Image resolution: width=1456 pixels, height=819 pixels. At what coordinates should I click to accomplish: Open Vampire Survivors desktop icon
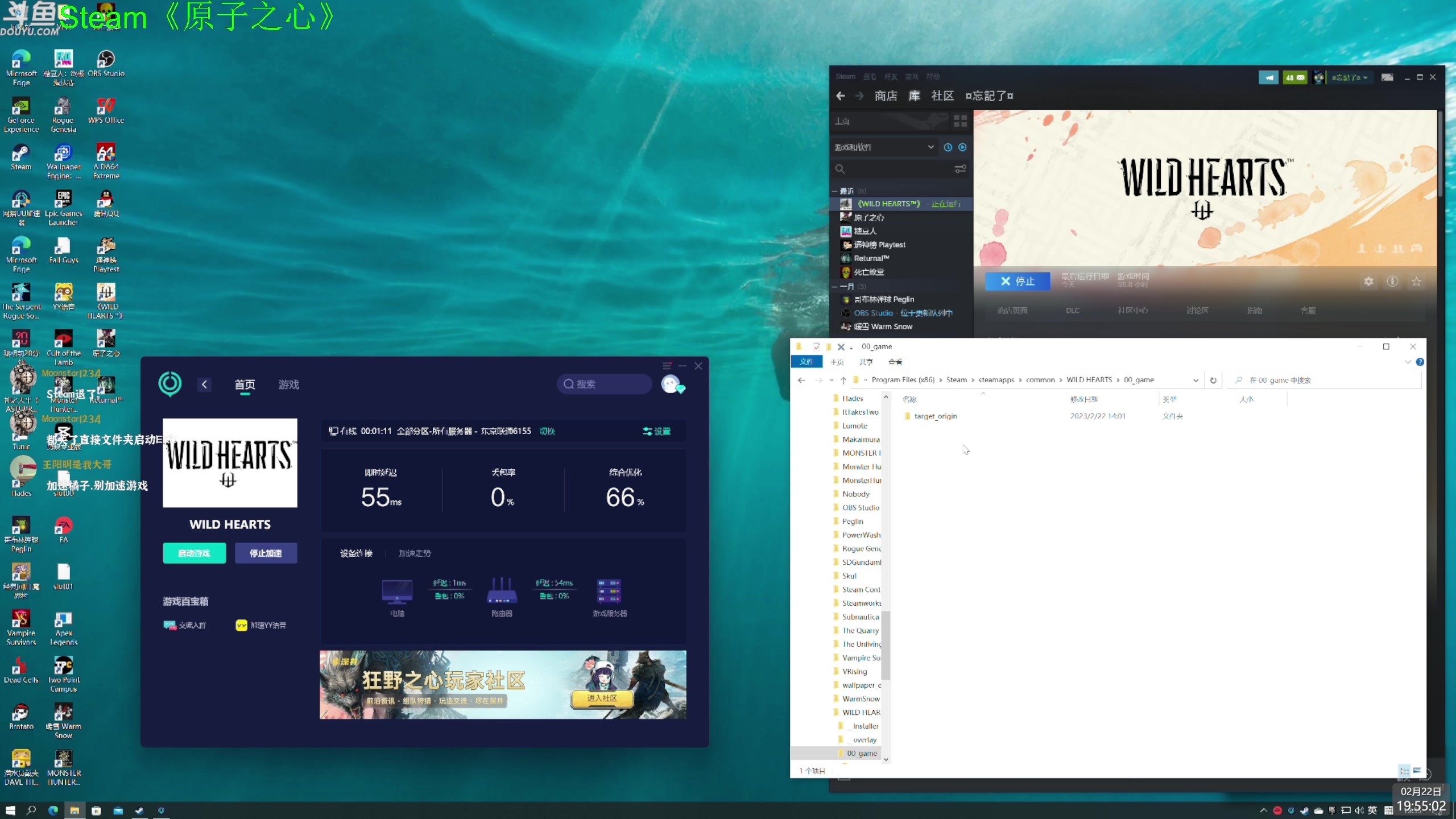click(21, 627)
